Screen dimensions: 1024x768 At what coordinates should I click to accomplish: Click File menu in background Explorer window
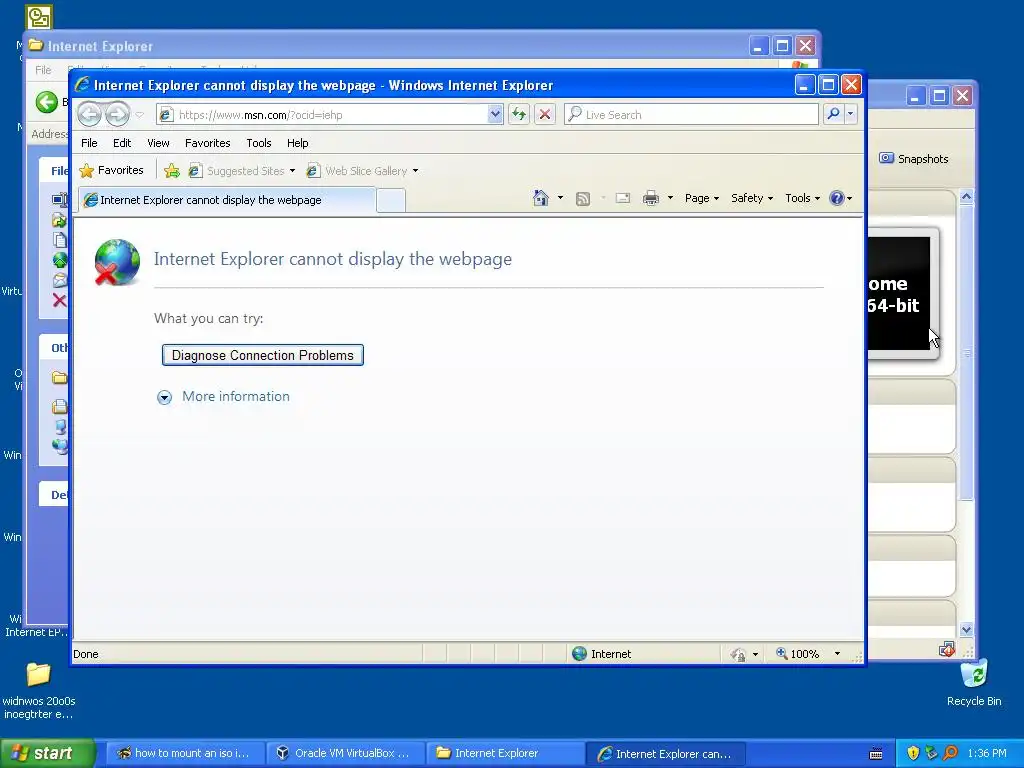point(43,70)
